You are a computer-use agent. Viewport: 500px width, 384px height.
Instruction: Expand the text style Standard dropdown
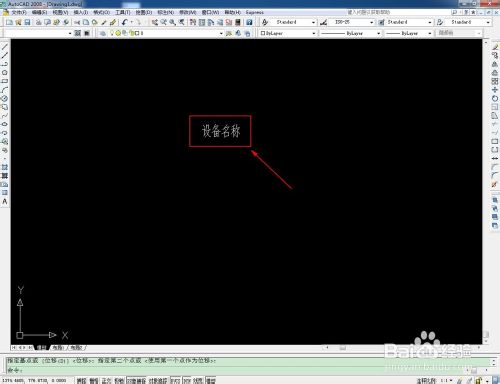click(x=313, y=22)
